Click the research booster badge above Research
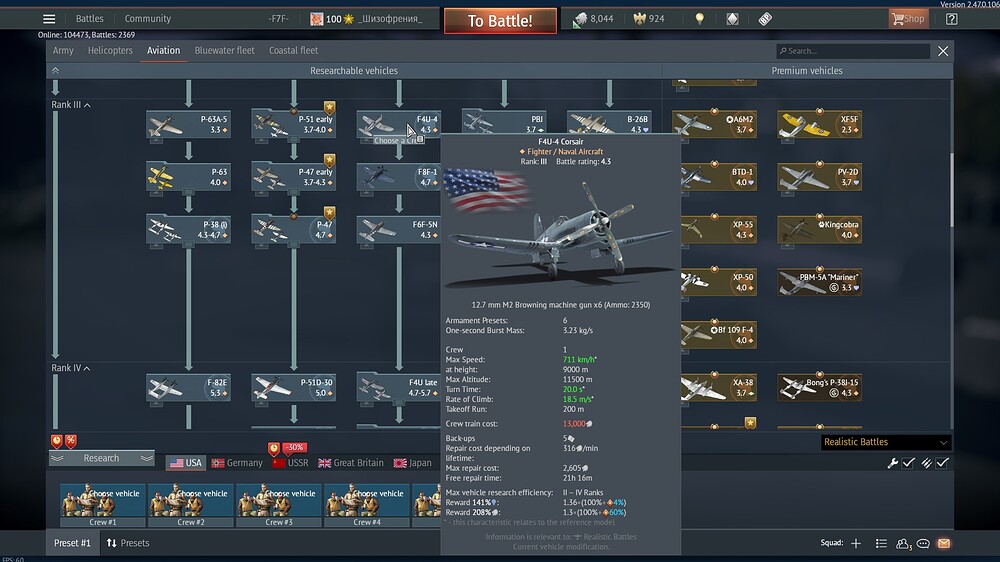Viewport: 1000px width, 562px height. (57, 441)
